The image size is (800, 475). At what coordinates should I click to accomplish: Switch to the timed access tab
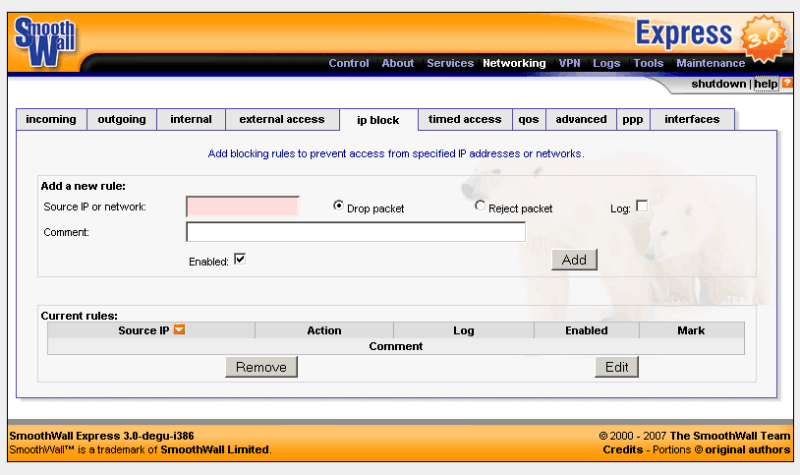pos(465,119)
